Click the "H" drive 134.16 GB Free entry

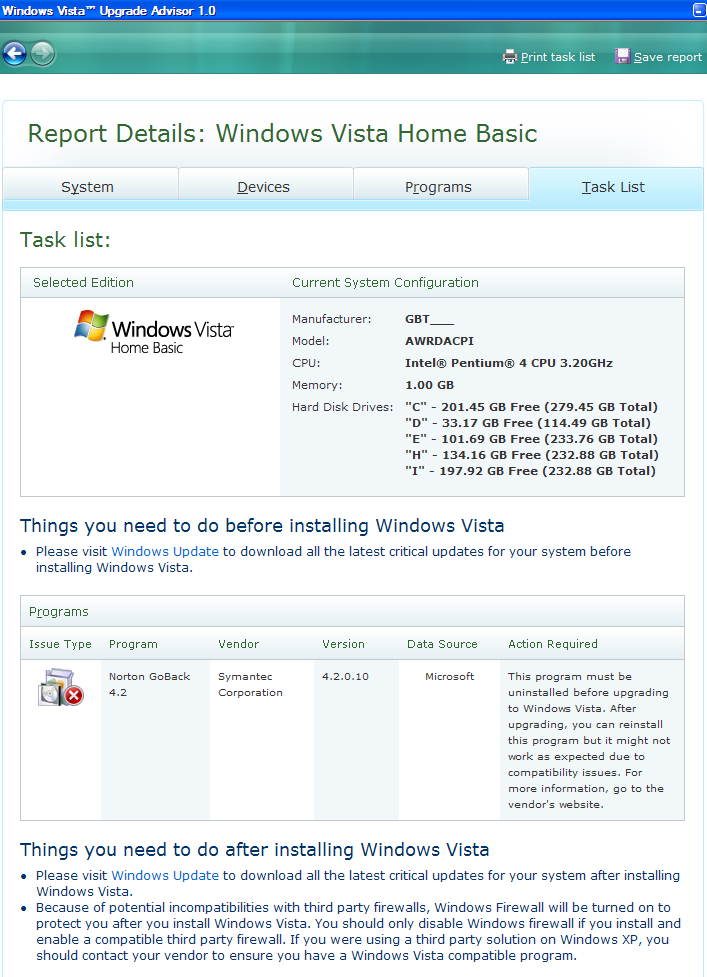point(531,455)
